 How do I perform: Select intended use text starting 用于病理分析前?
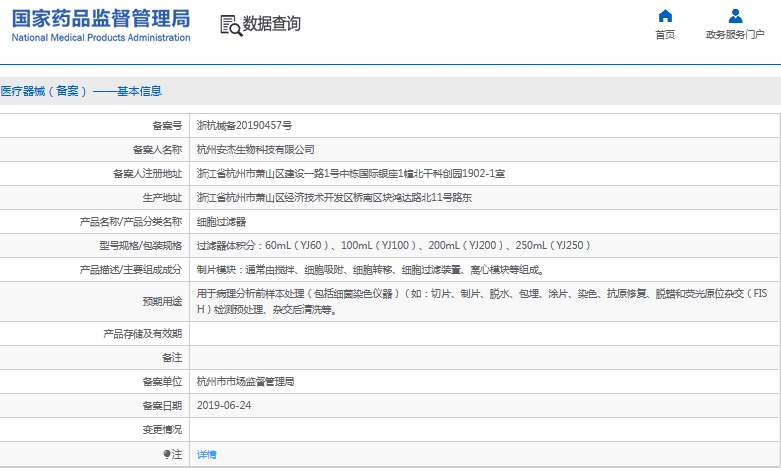coord(482,301)
